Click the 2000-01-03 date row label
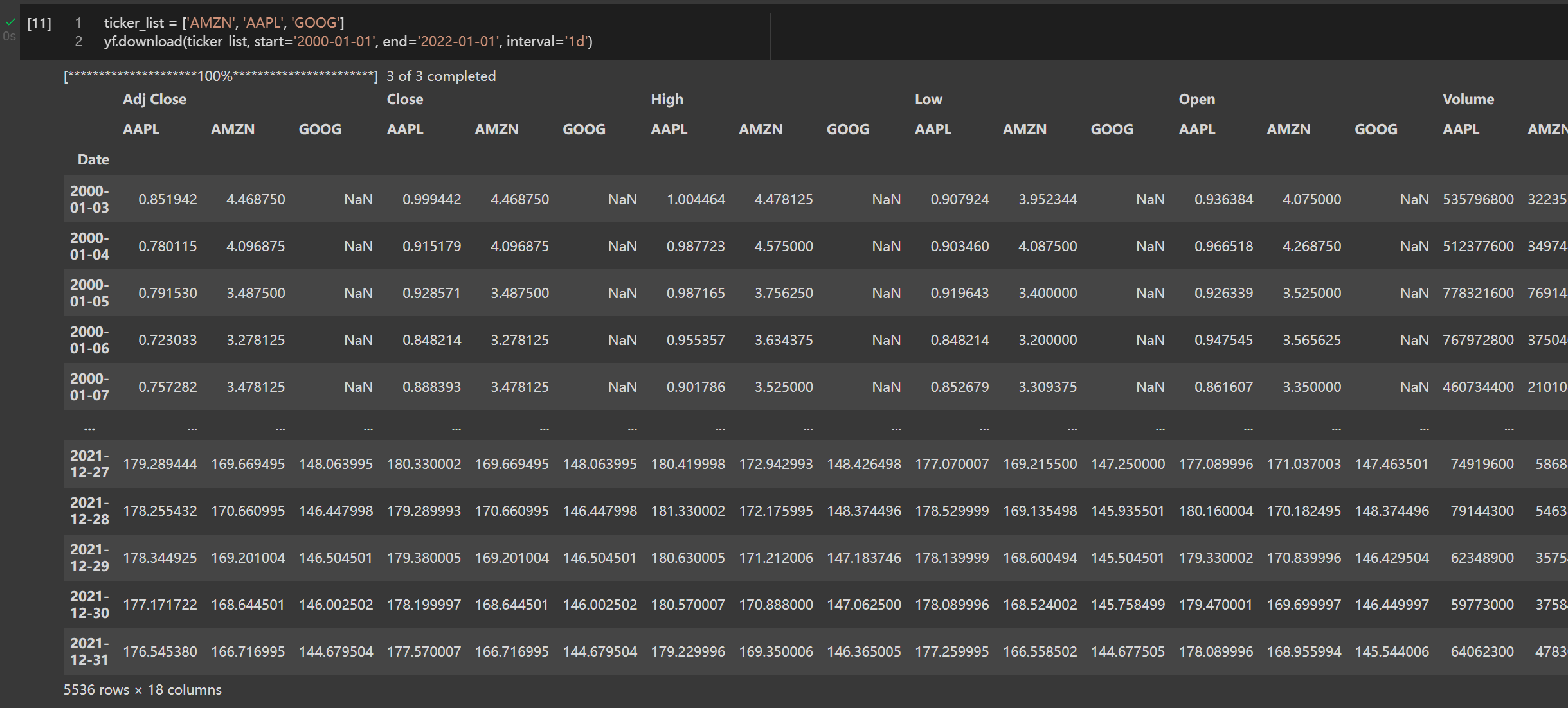This screenshot has width=1568, height=708. pos(89,199)
